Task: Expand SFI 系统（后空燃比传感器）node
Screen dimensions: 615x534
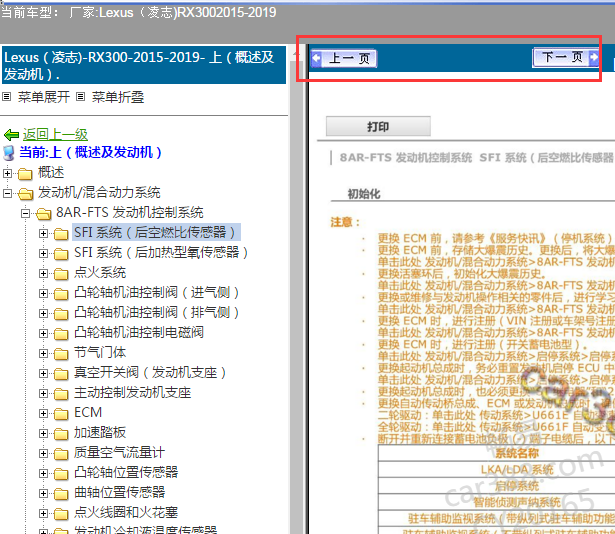Action: point(44,233)
